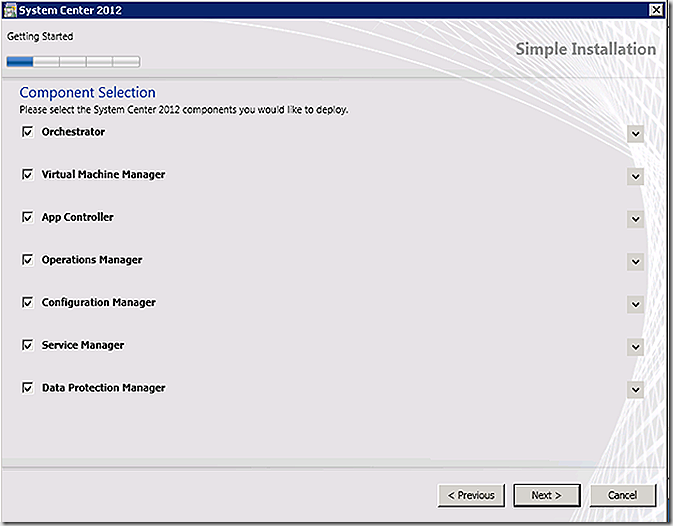The width and height of the screenshot is (673, 526).
Task: Toggle the Virtual Machine Manager checkbox
Action: coord(27,175)
